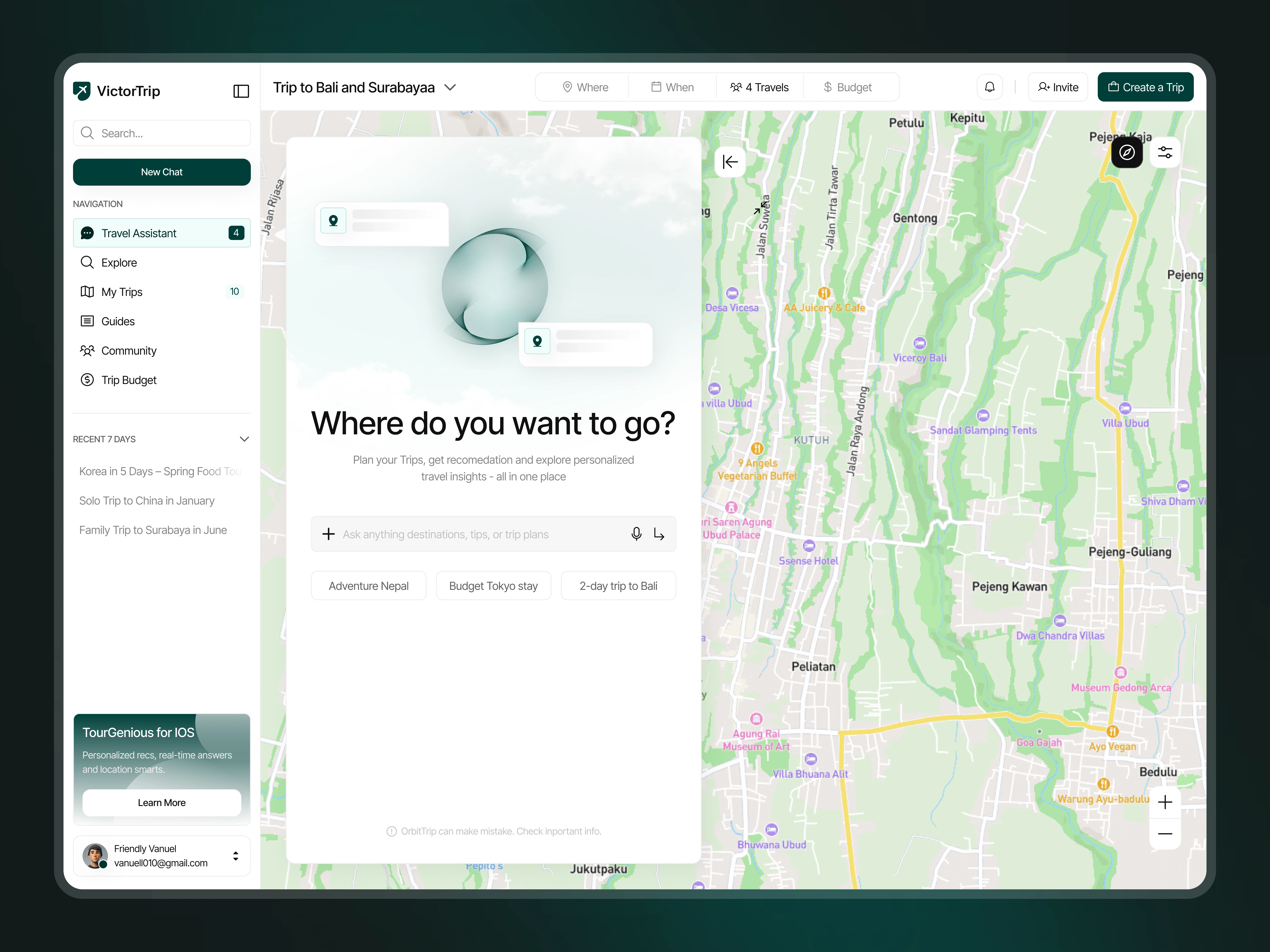Select the Bhuwana Ubud map pin
Screen dimensions: 1270x952
772,830
